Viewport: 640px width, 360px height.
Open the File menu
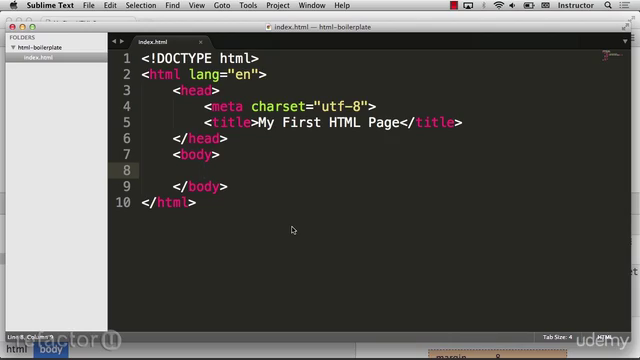pos(89,5)
